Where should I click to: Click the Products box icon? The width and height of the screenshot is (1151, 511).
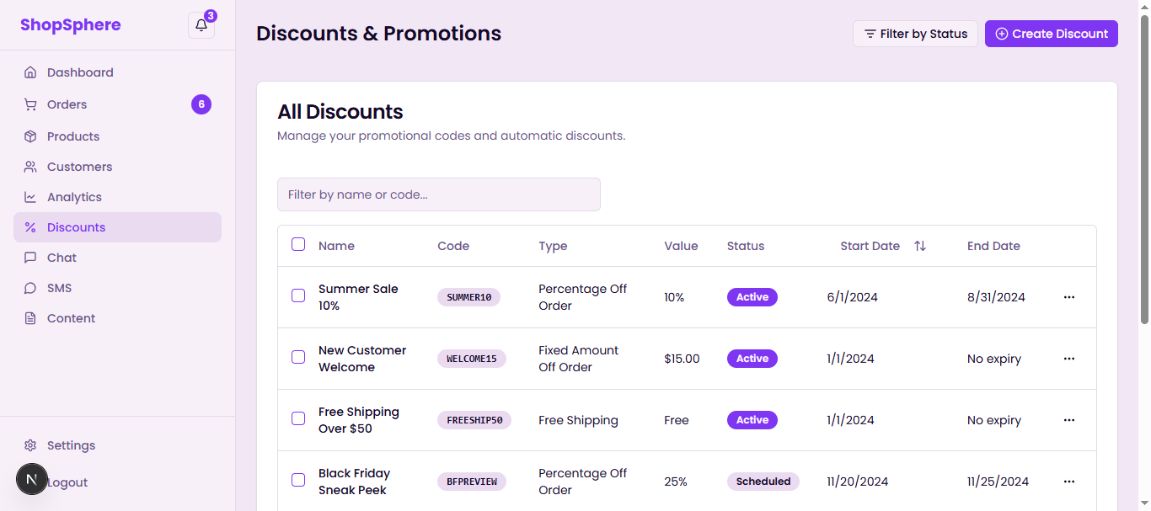[30, 137]
